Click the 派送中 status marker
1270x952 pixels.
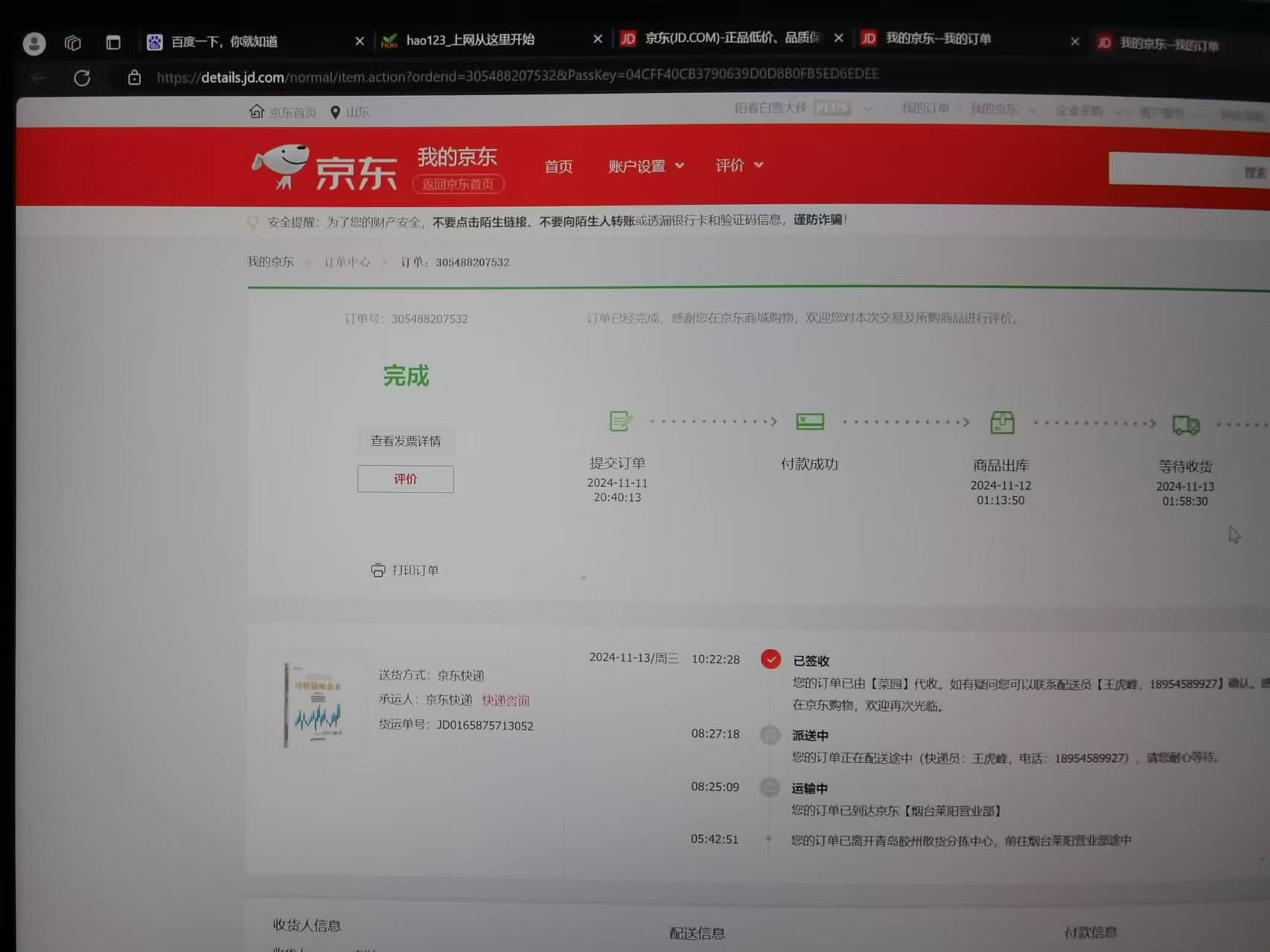(x=770, y=735)
